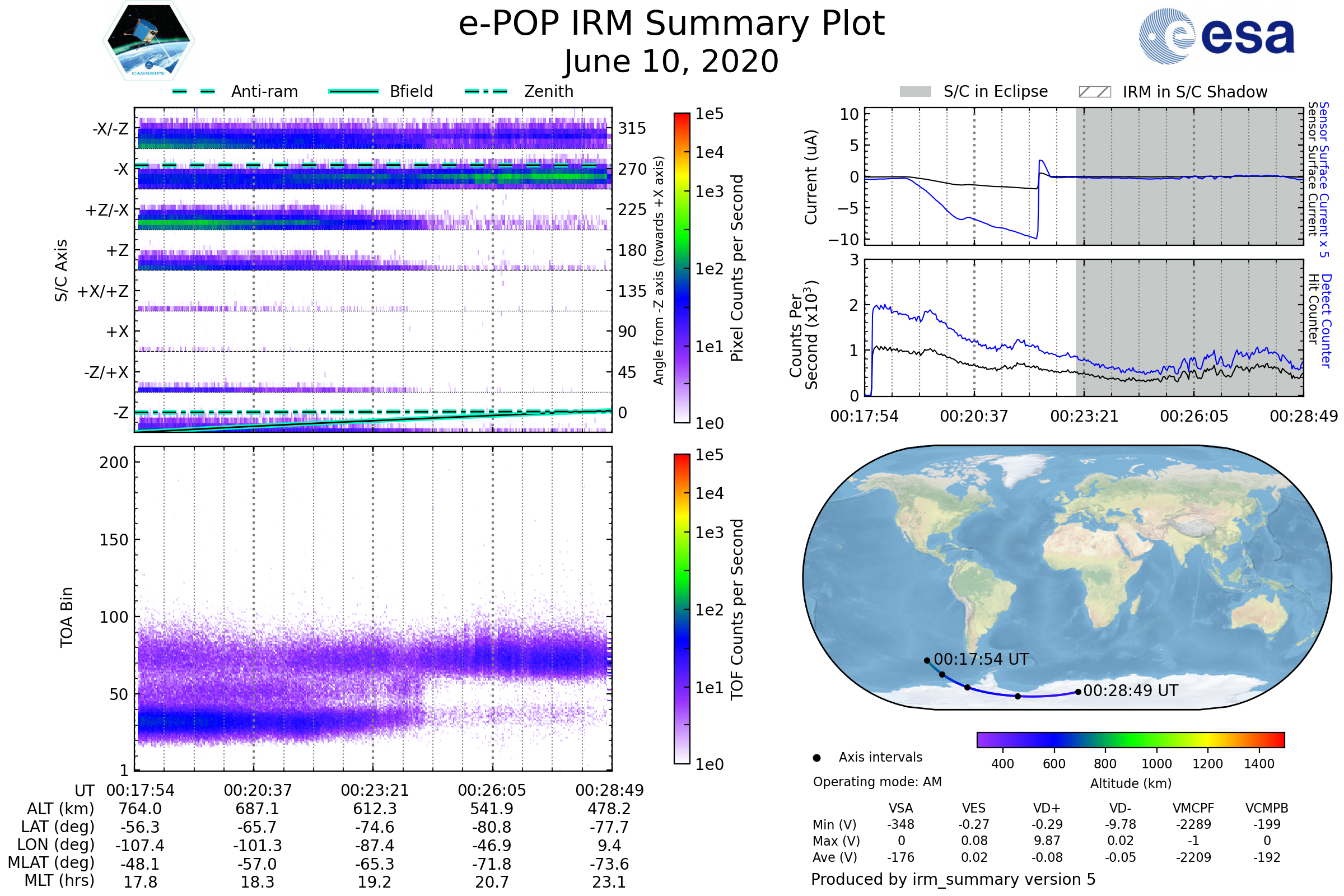Screen dimensions: 1344x896
Task: Click the CASSIOPE mission hexagon logo
Action: [148, 41]
